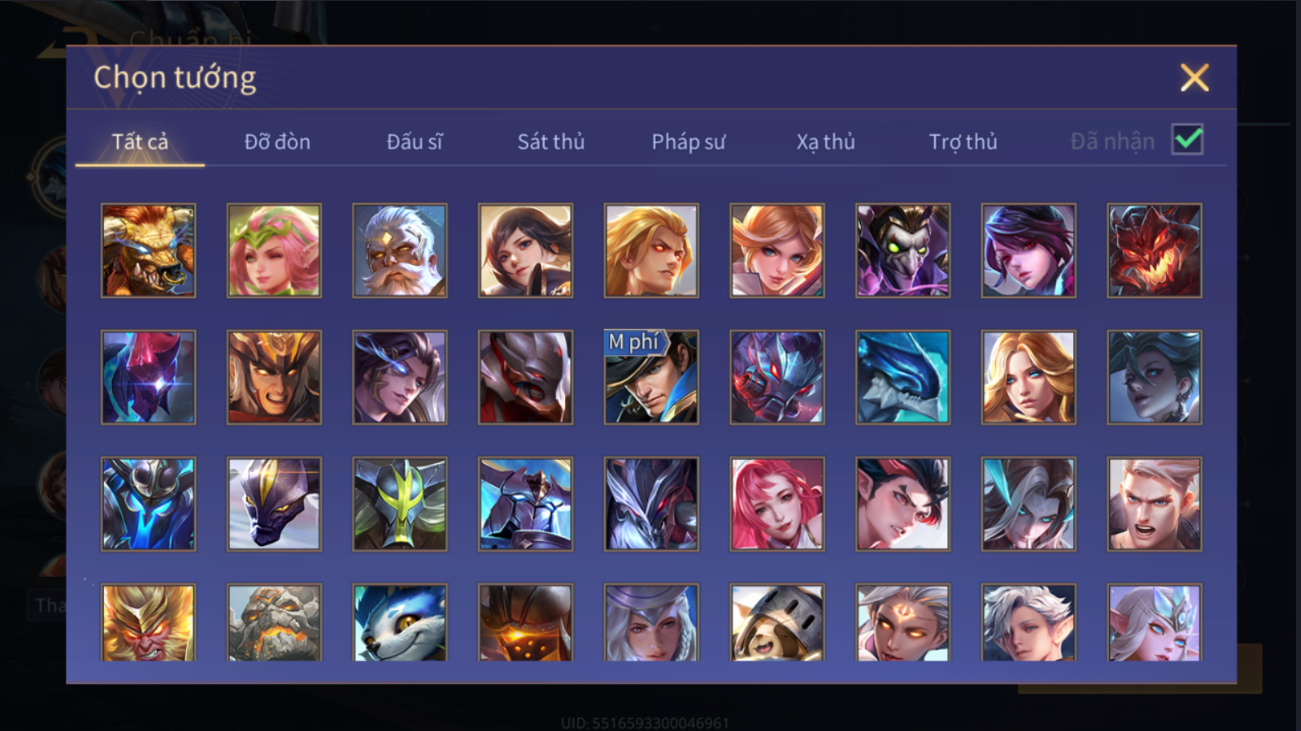
Task: Open the Đấu sĩ hero category tab
Action: (414, 142)
